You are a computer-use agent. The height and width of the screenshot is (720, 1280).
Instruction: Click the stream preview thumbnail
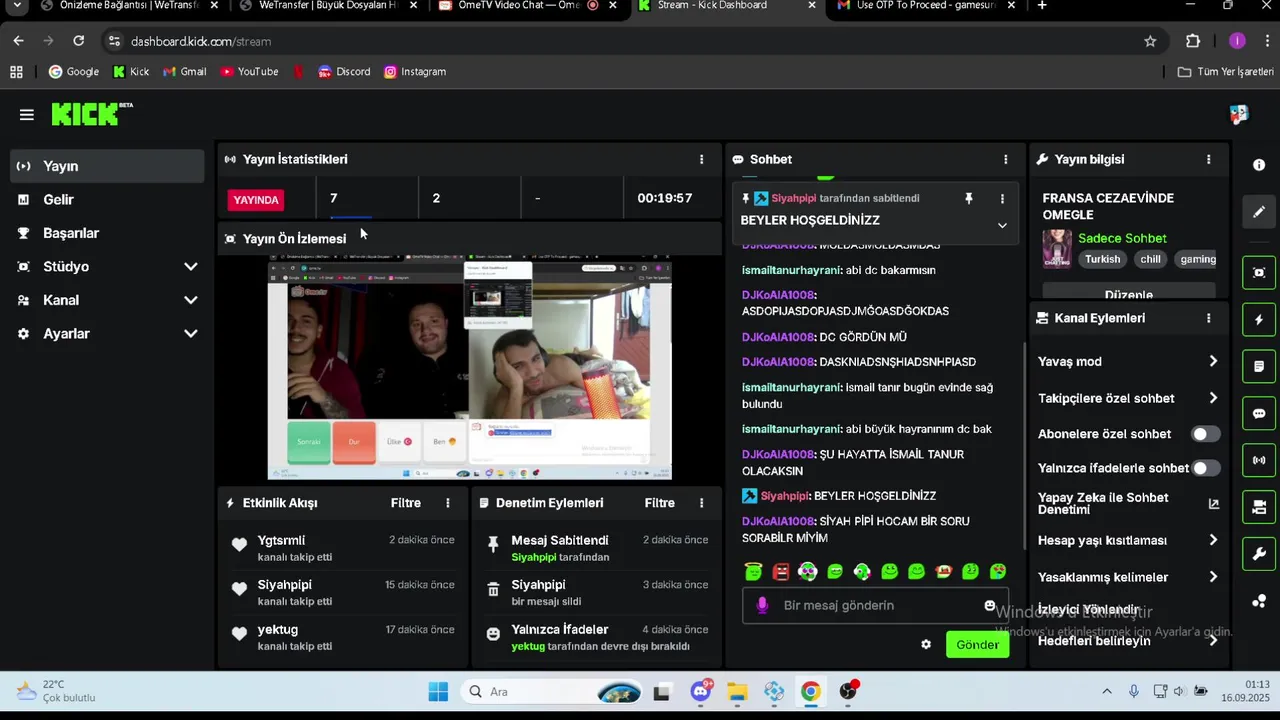point(469,367)
